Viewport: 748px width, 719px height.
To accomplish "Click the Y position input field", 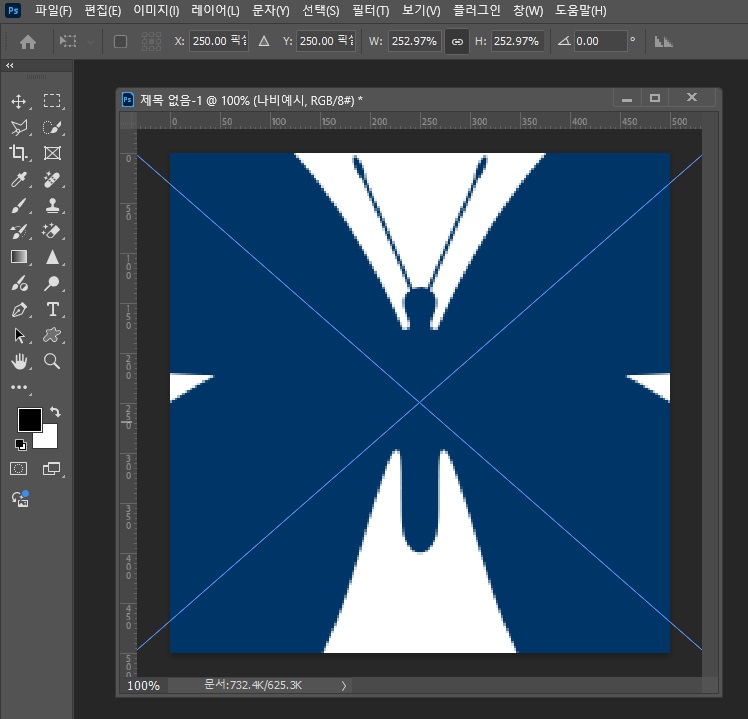I will [326, 42].
